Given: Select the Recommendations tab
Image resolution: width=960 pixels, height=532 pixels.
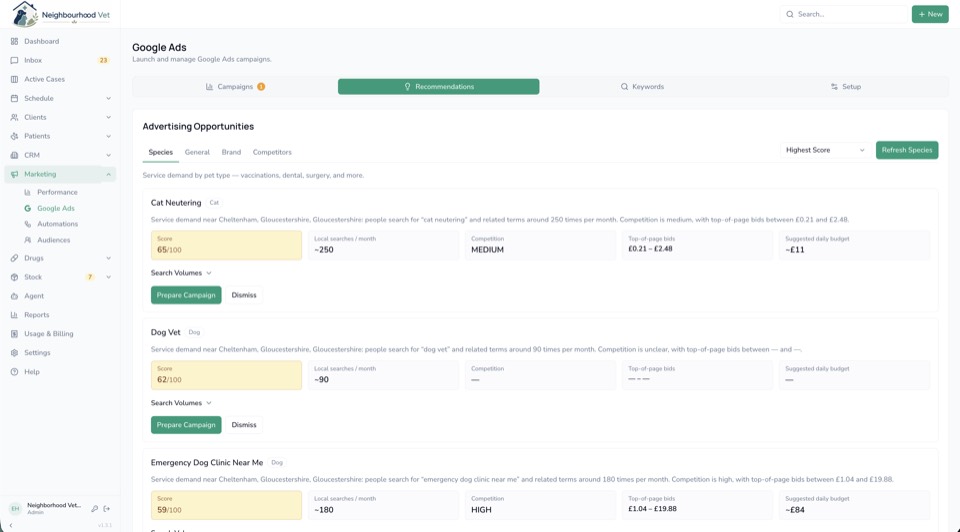Looking at the screenshot, I should (x=438, y=86).
